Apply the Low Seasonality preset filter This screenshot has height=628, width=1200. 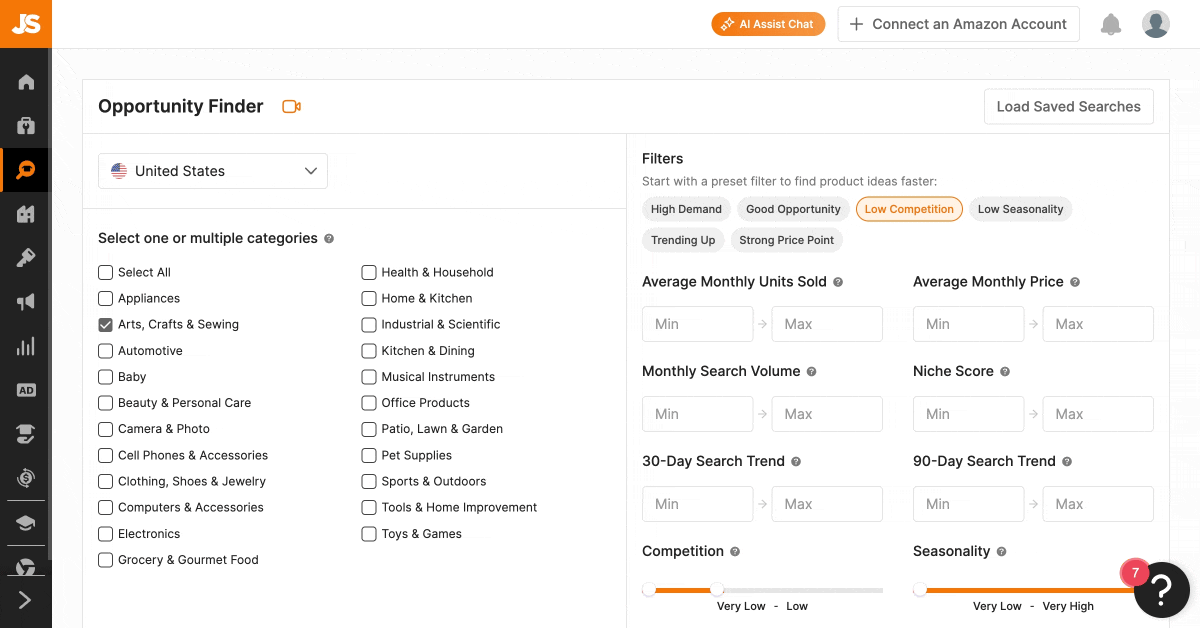click(x=1021, y=209)
